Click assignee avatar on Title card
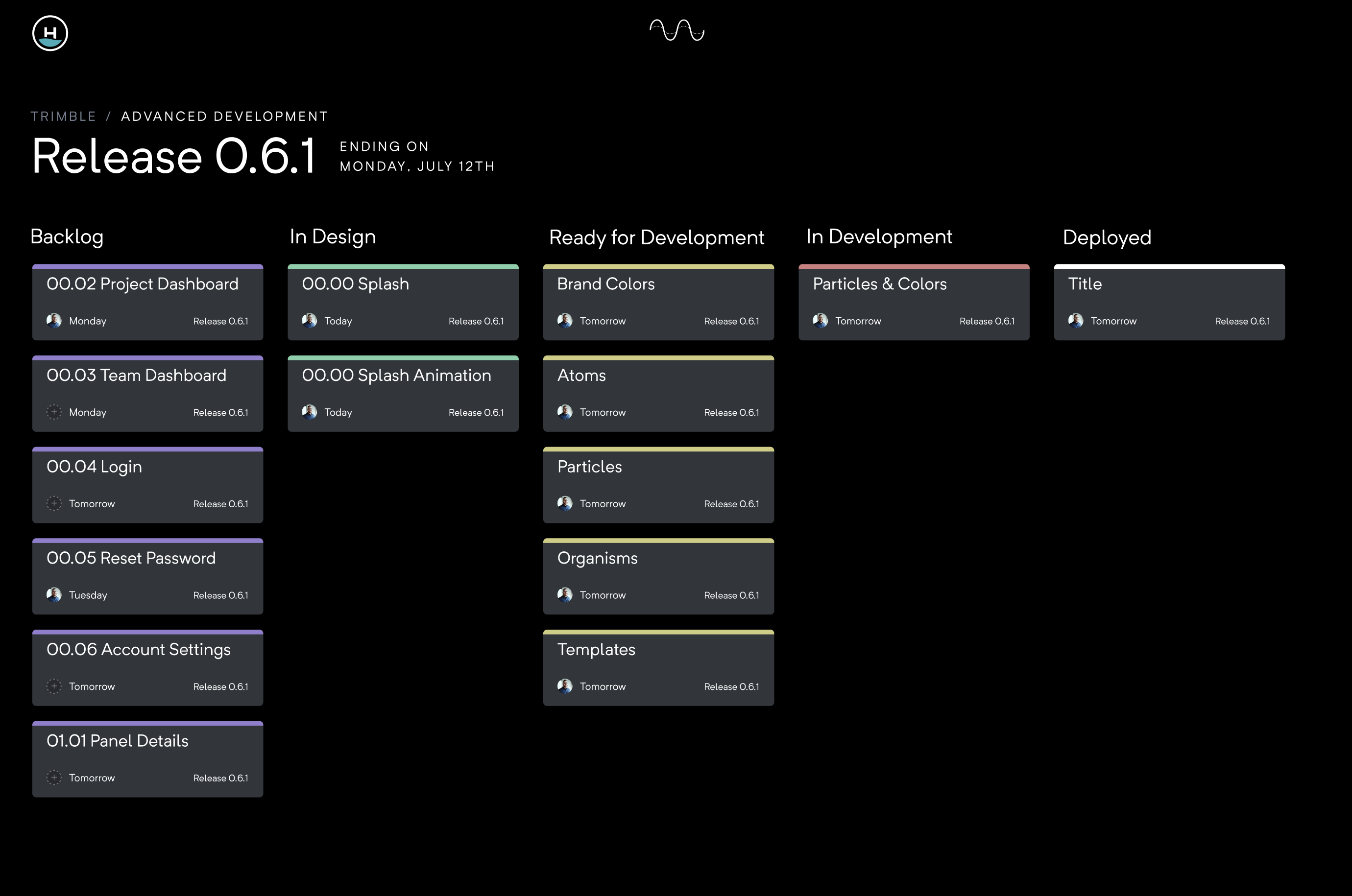This screenshot has height=896, width=1352. pos(1075,321)
